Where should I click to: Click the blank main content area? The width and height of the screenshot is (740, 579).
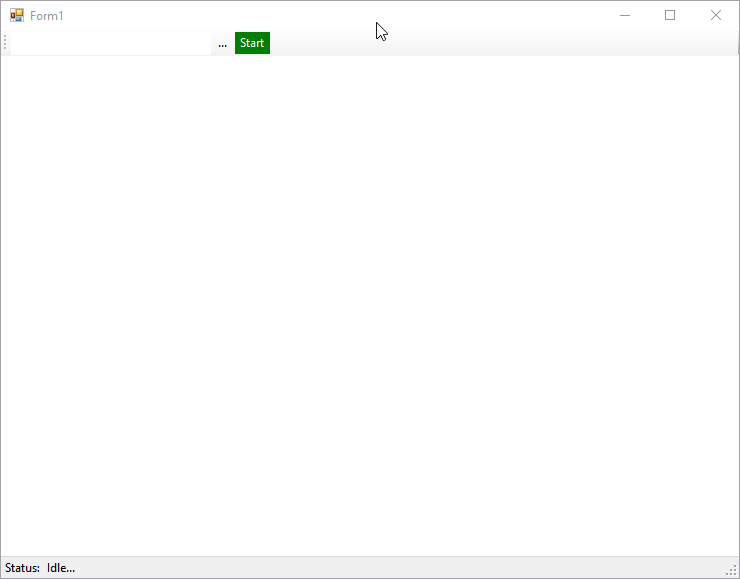coord(370,300)
